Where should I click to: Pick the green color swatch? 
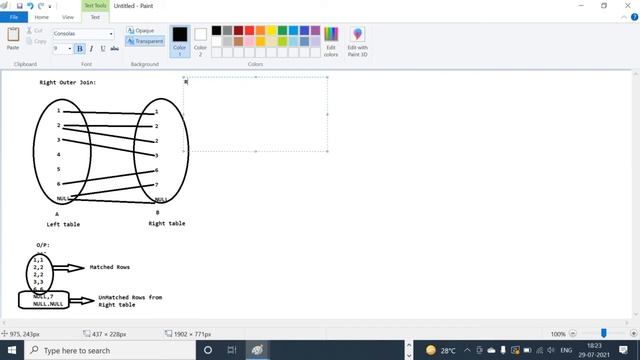(282, 30)
